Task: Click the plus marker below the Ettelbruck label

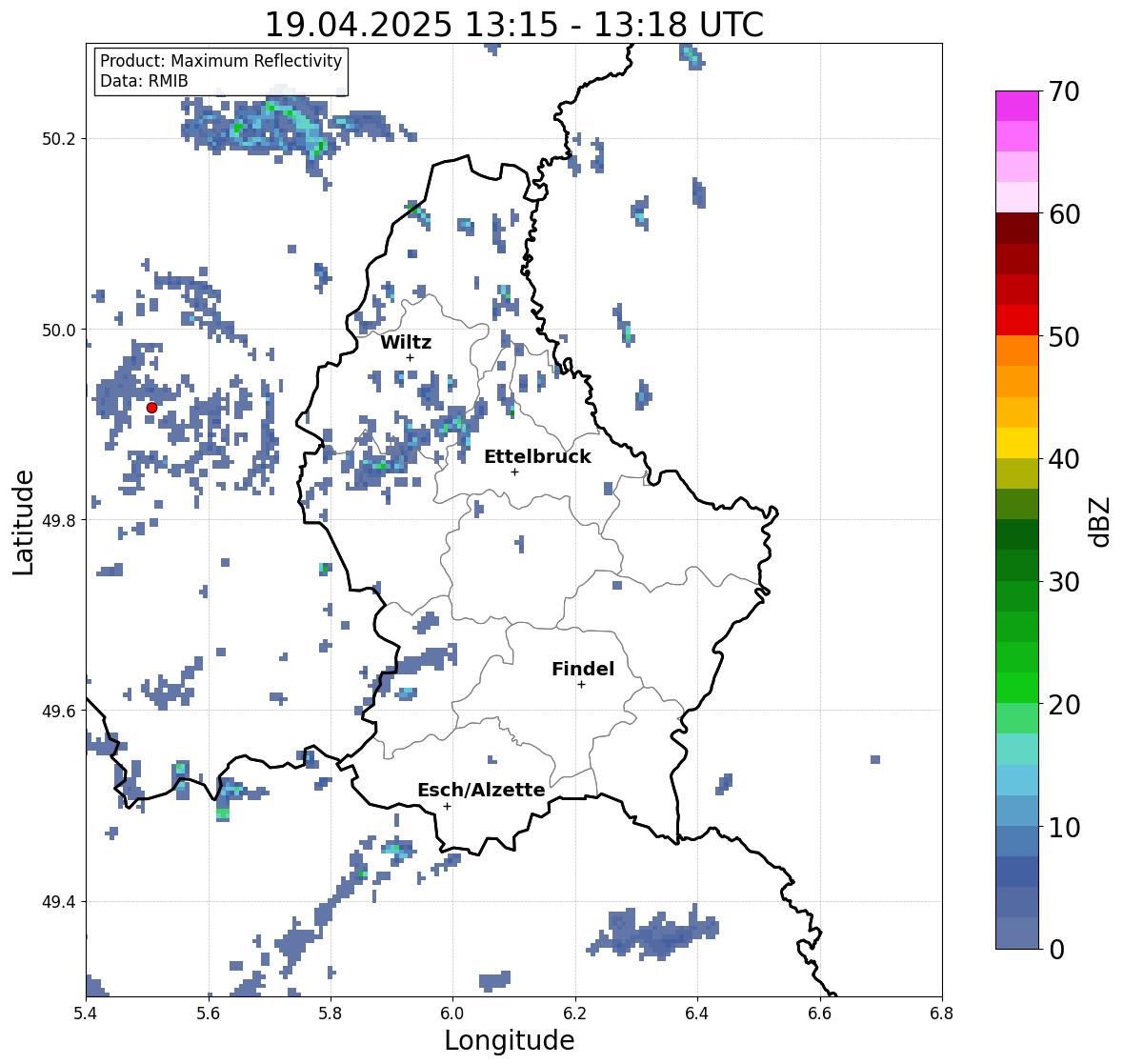Action: 514,472
